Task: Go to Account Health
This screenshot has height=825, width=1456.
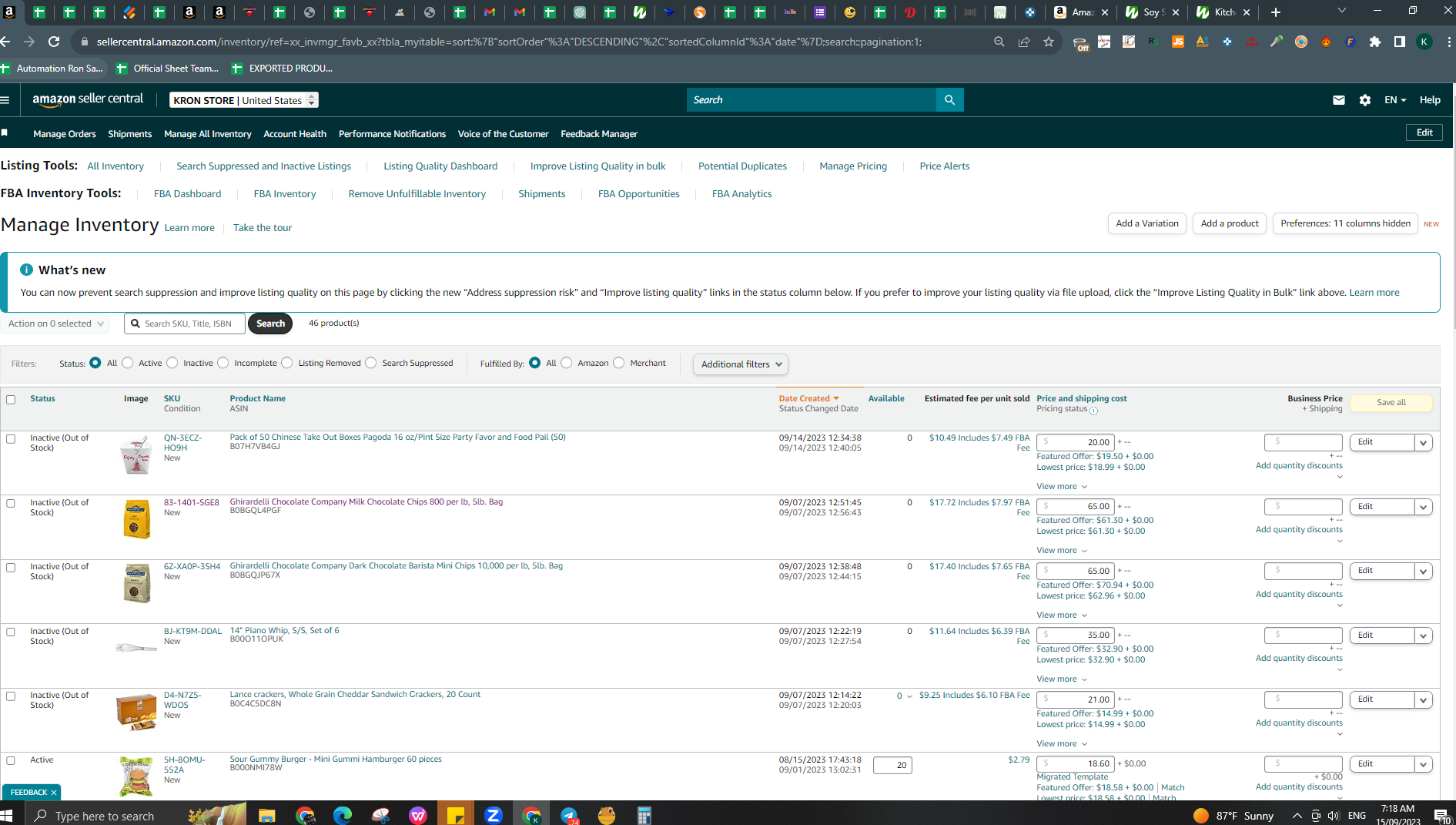Action: click(295, 134)
